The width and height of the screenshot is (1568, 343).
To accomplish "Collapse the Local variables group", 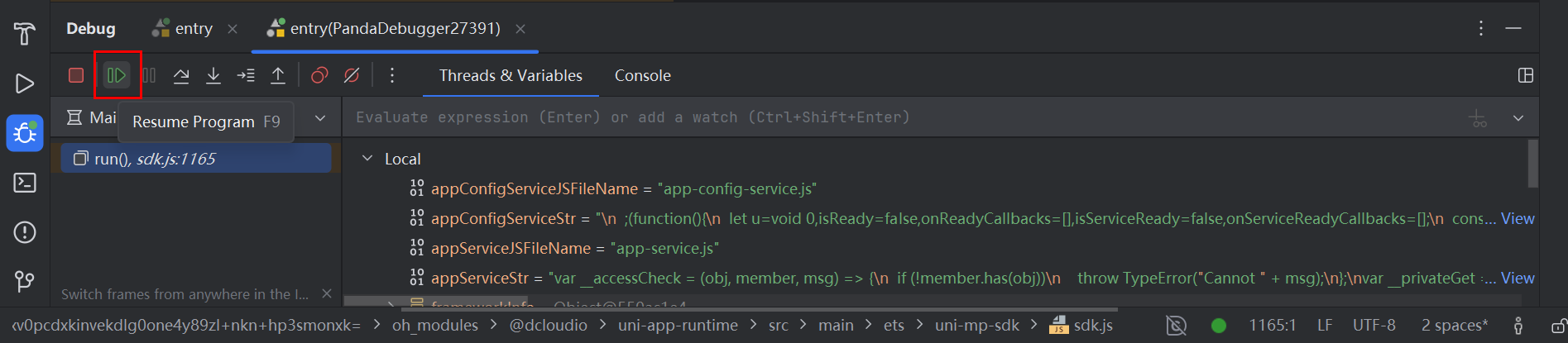I will pos(367,159).
